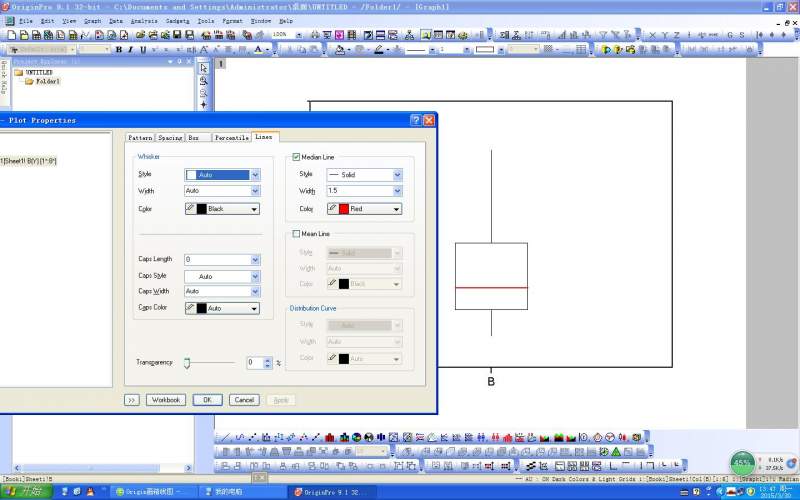Click the funnel filter toolbar icon
This screenshot has width=800, height=500.
[603, 35]
